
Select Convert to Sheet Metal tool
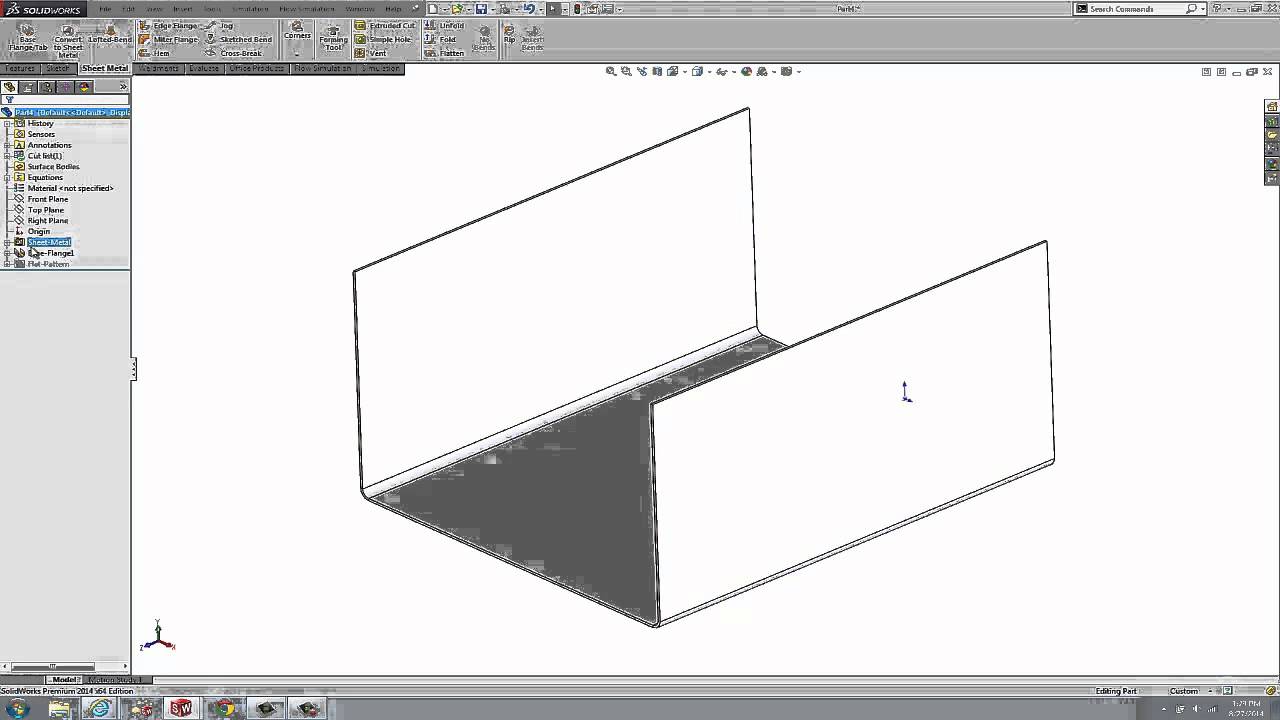[x=68, y=41]
